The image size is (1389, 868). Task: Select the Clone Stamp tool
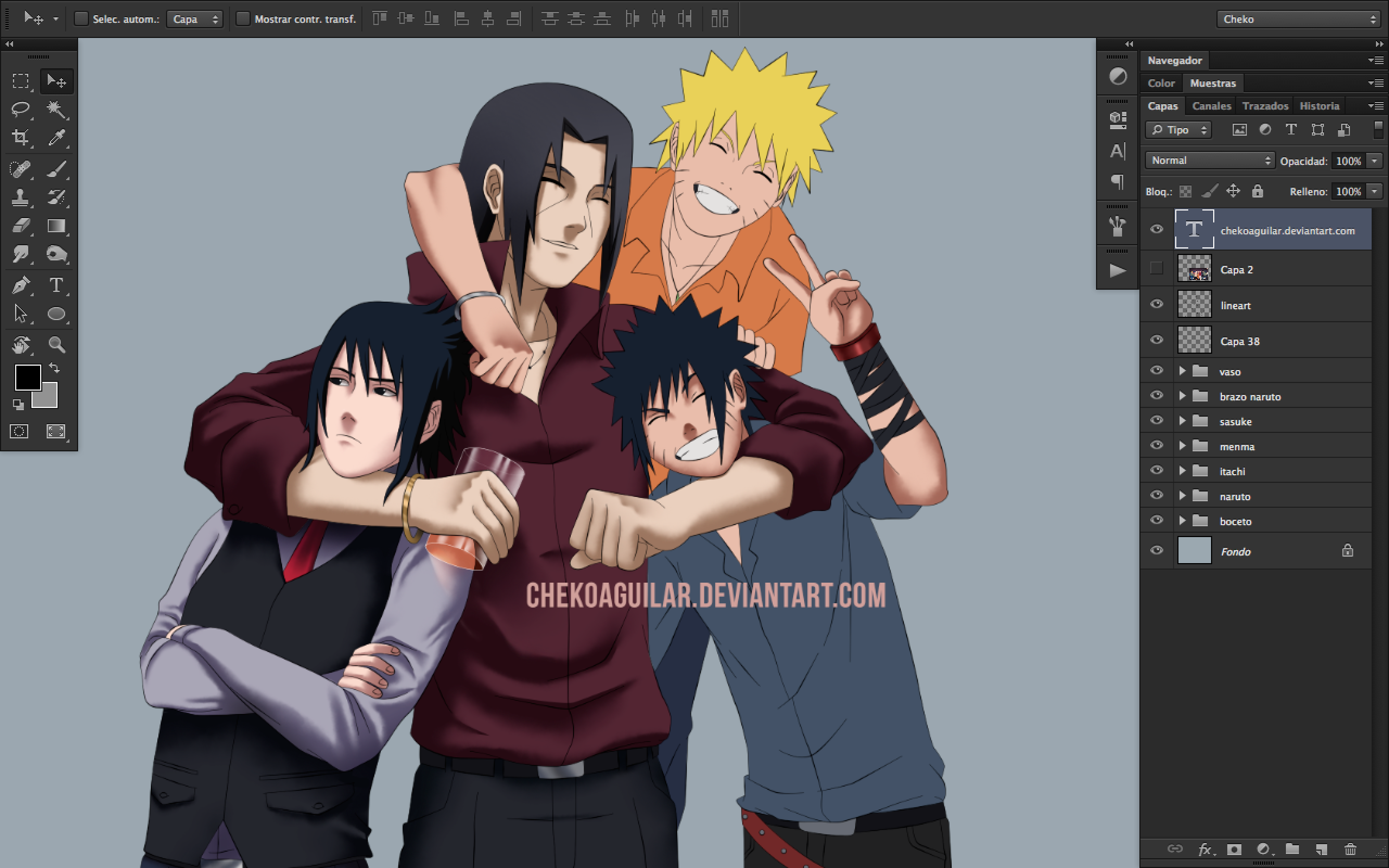click(21, 197)
